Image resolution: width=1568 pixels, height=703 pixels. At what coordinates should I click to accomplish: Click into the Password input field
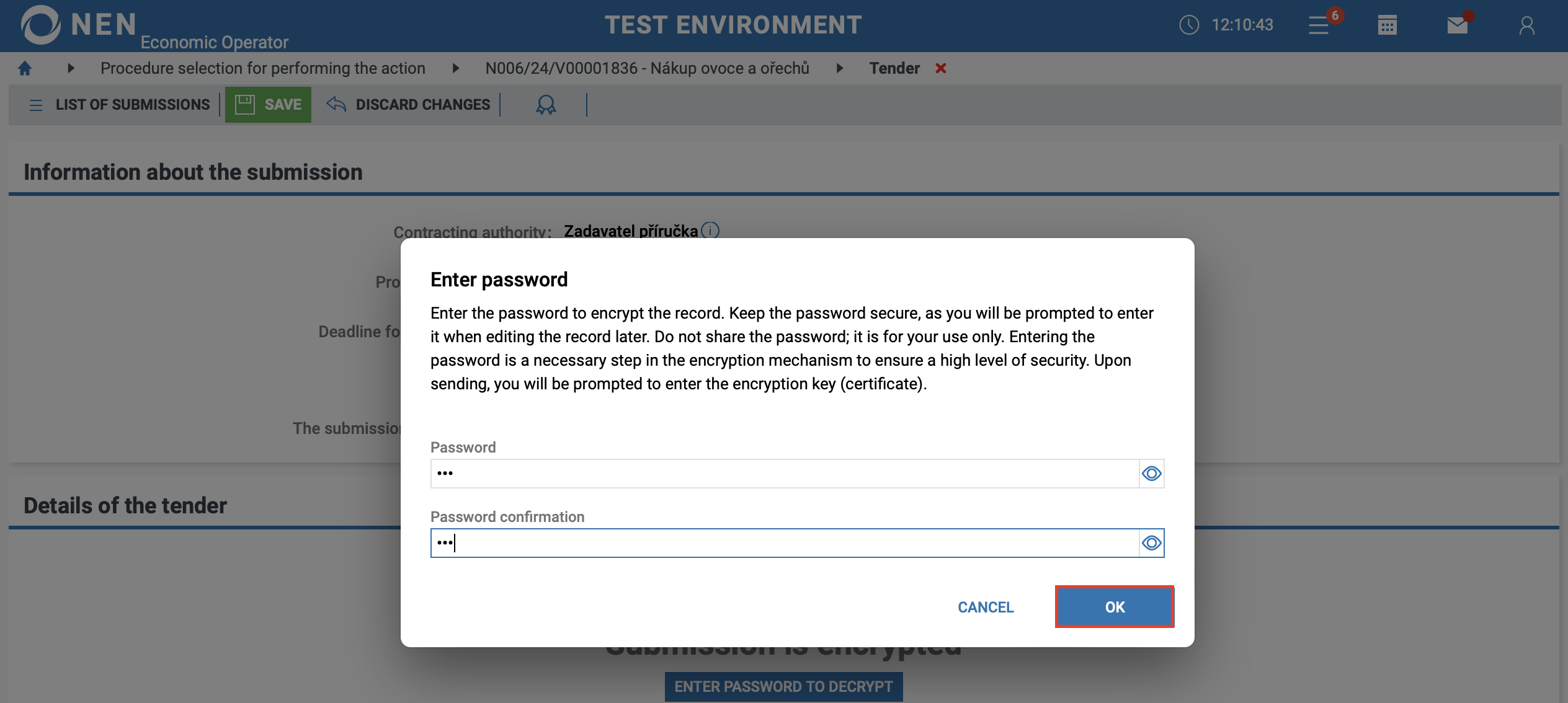coord(784,474)
